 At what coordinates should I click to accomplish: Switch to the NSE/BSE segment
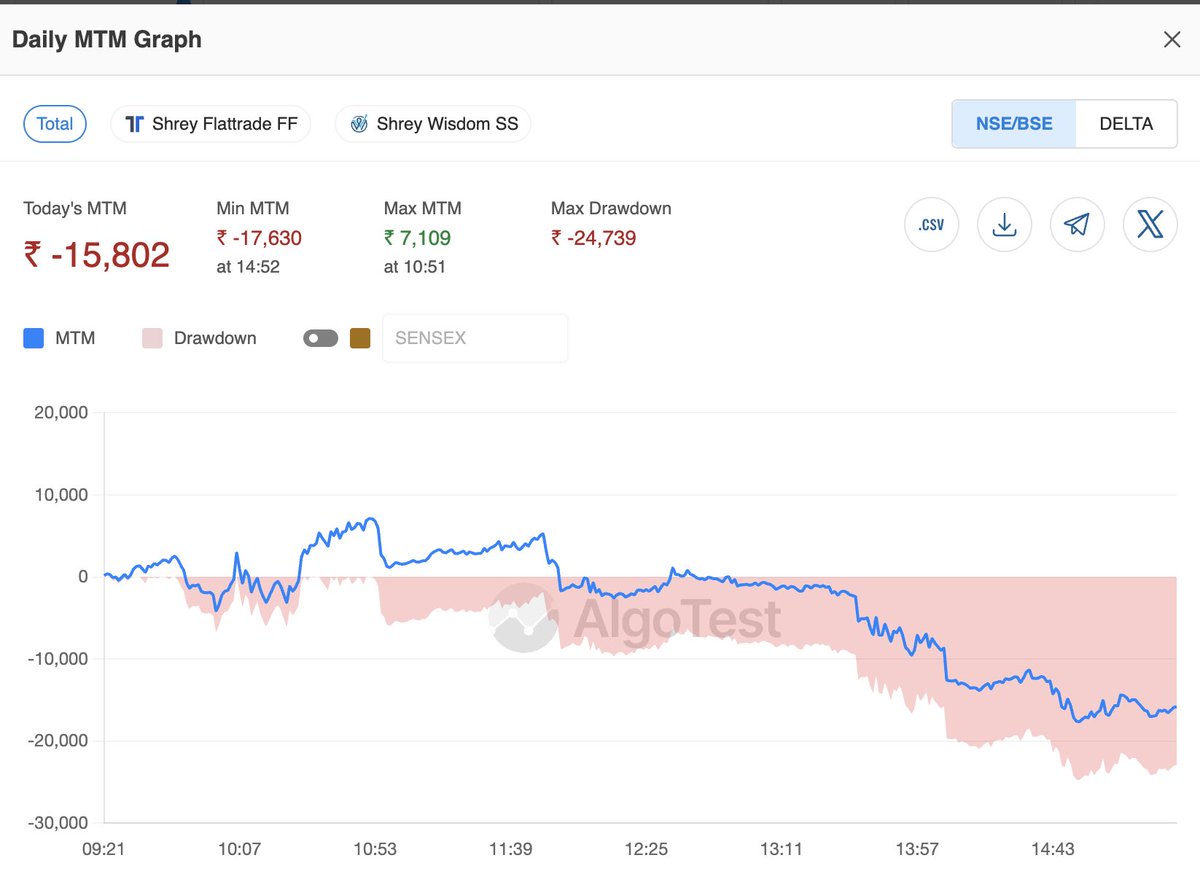coord(1014,124)
